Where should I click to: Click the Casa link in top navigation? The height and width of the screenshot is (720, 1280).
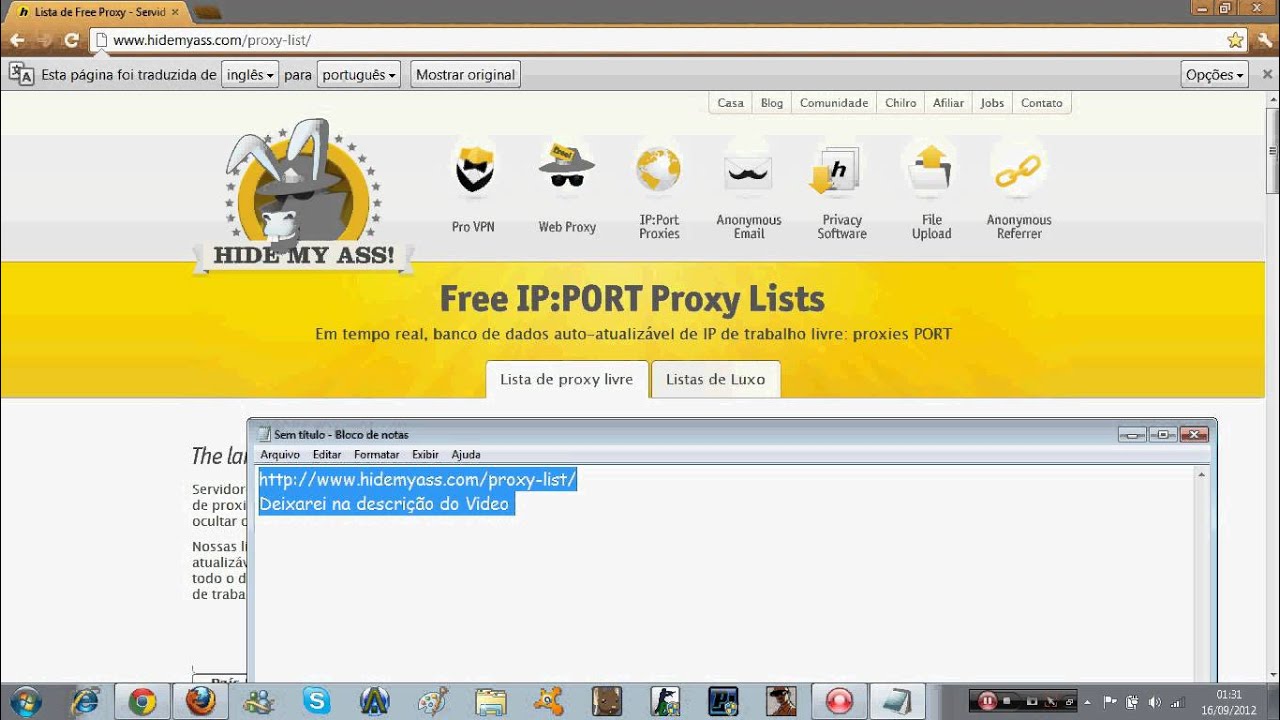coord(731,103)
